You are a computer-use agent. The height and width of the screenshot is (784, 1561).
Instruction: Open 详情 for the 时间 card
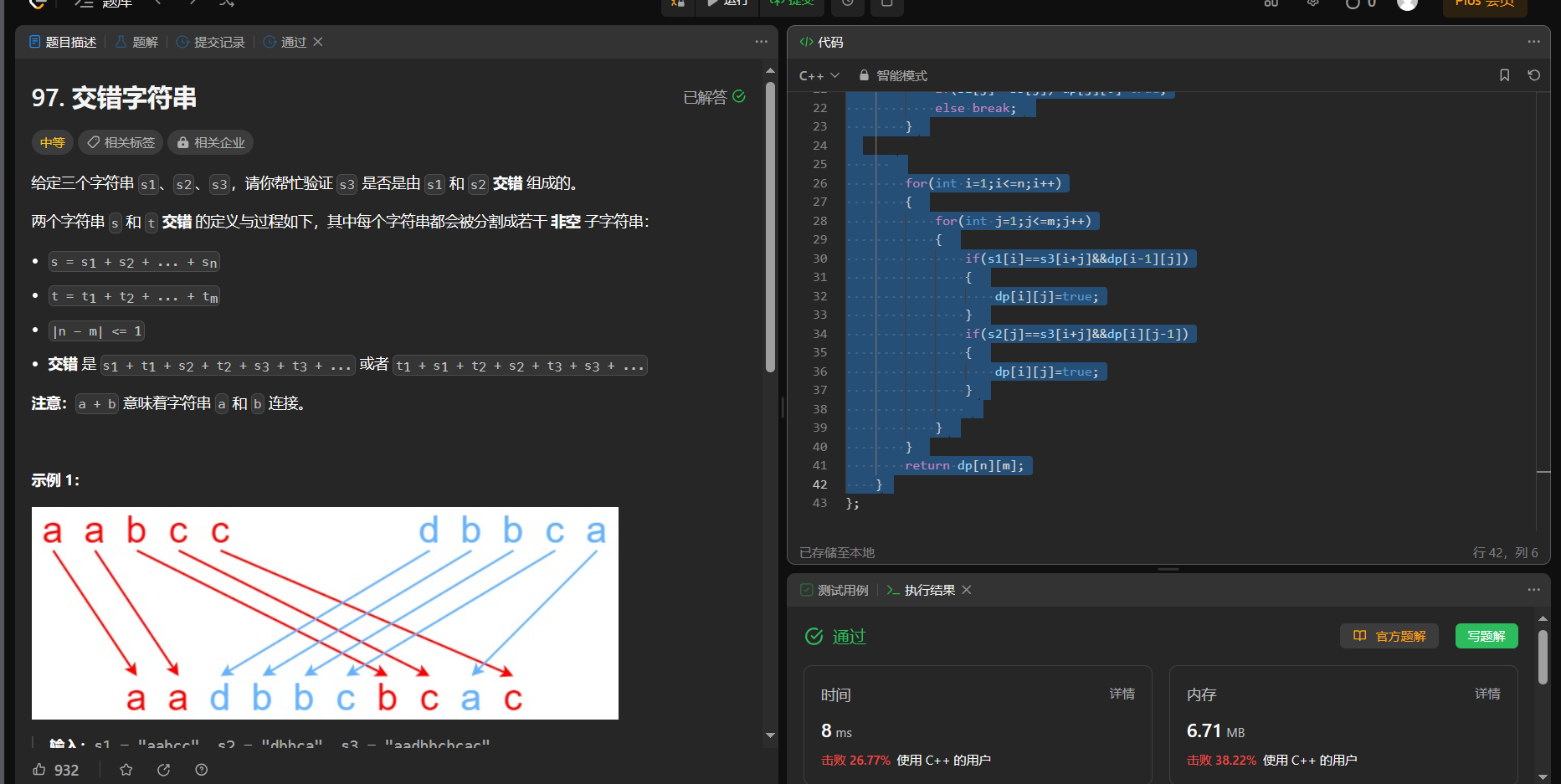[x=1122, y=694]
